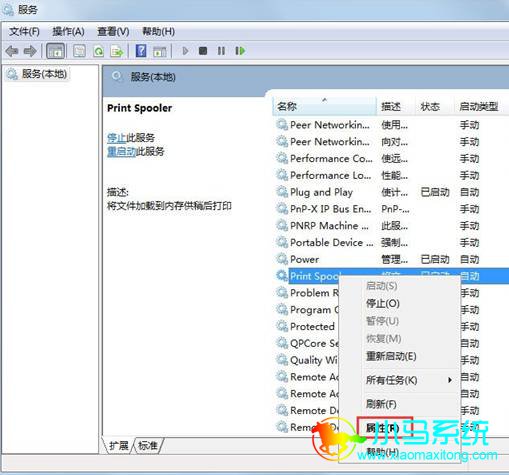Click the 已启动 status of Power
This screenshot has height=475, width=509.
pyautogui.click(x=435, y=259)
